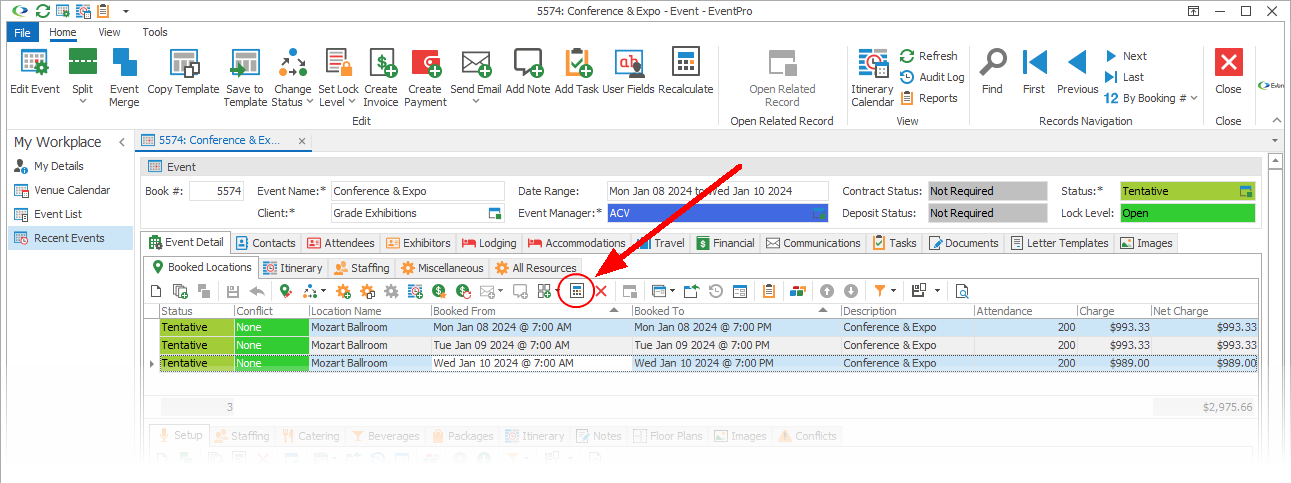This screenshot has height=483, width=1291.
Task: Open the Lodging tab
Action: point(489,243)
